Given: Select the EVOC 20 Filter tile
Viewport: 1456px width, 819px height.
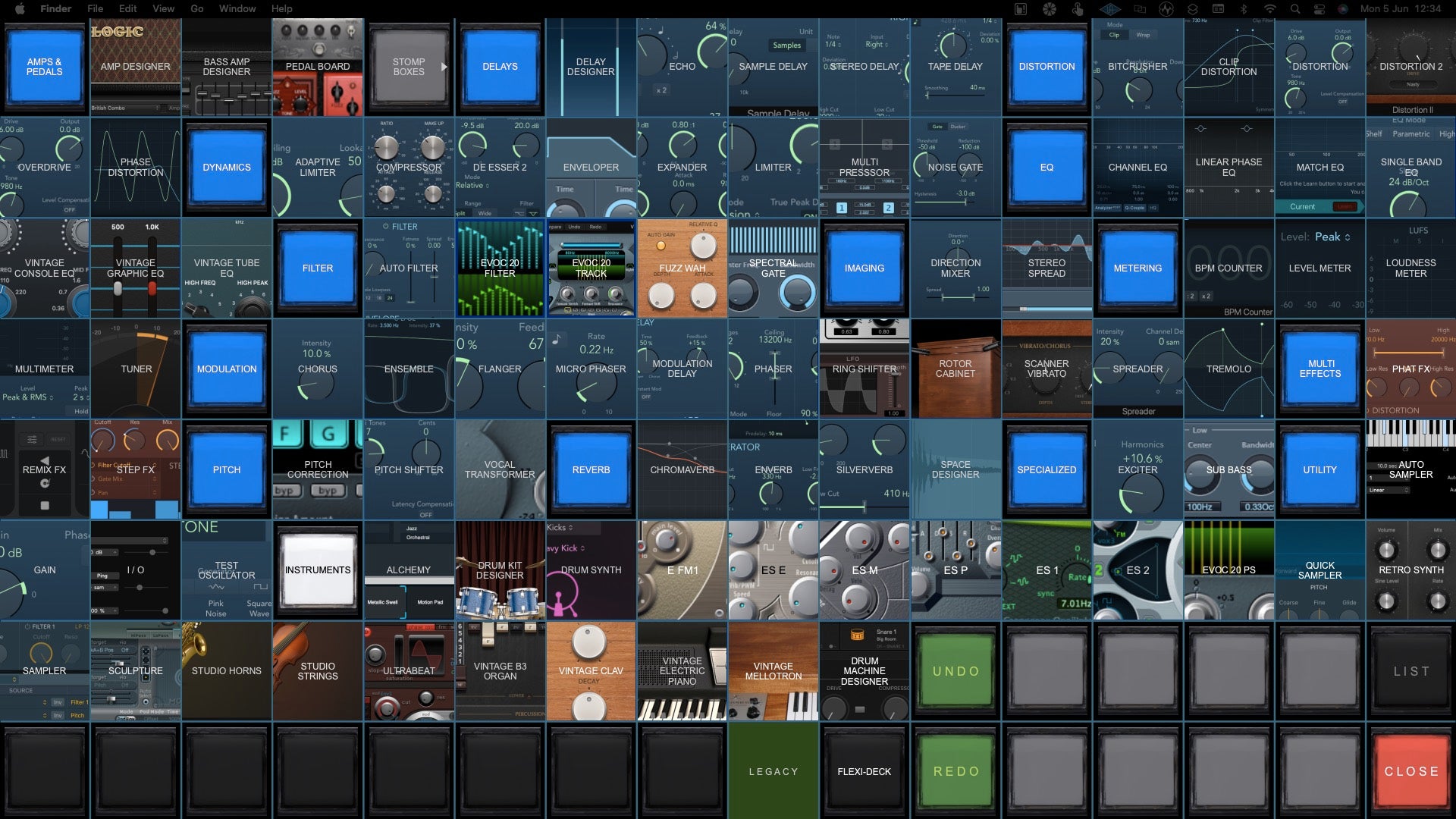Looking at the screenshot, I should pyautogui.click(x=500, y=268).
